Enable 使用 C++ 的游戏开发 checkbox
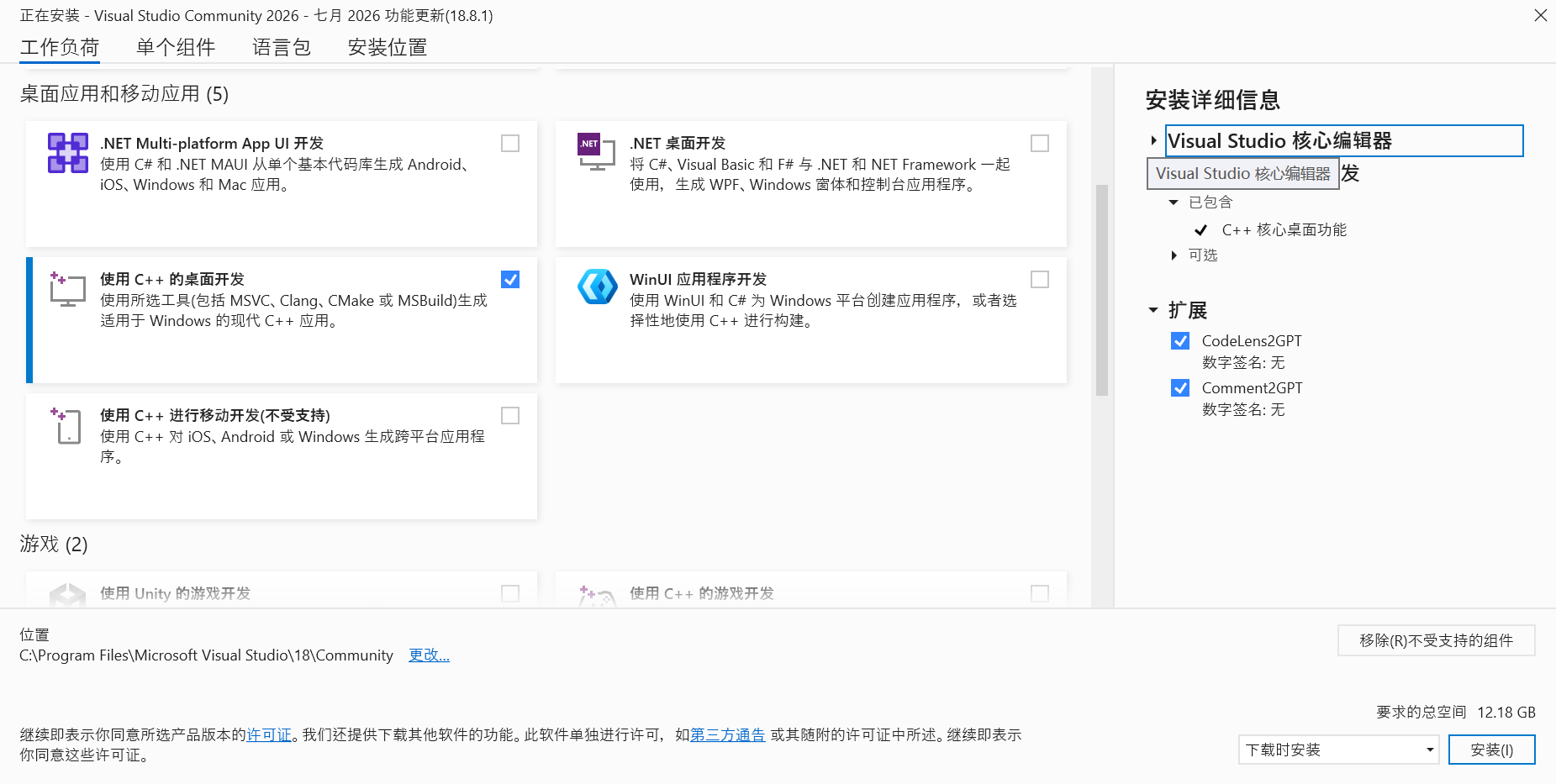This screenshot has width=1556, height=784. (1040, 594)
